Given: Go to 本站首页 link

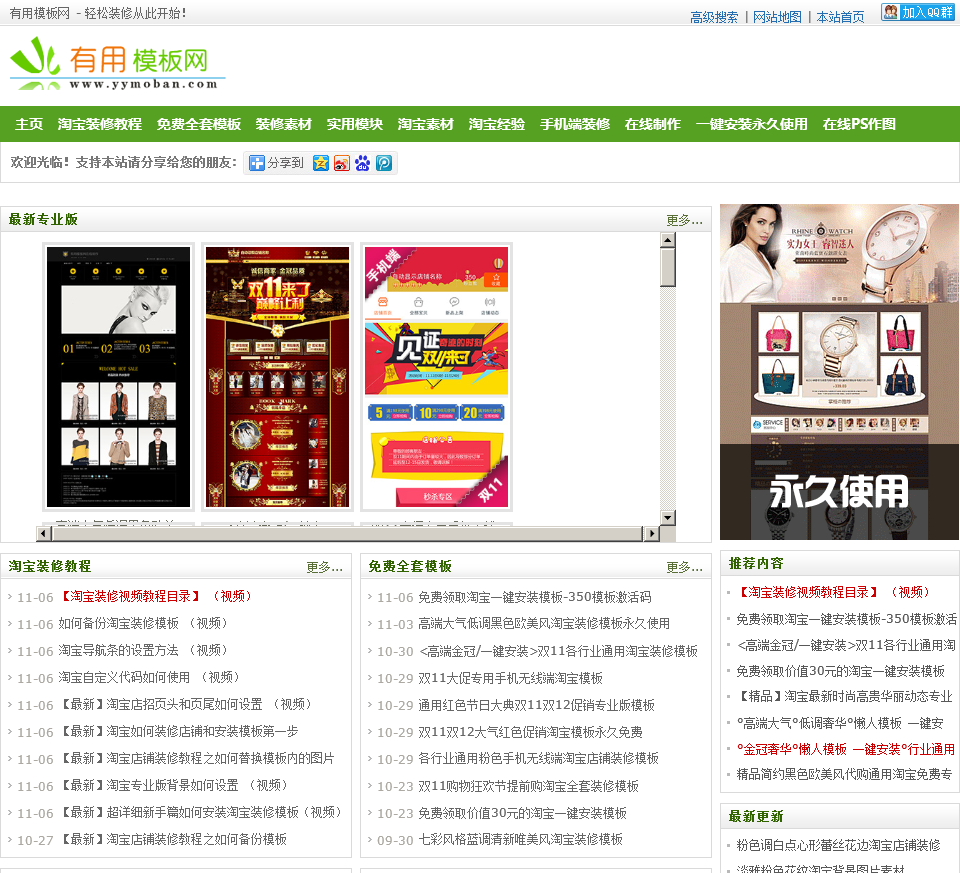Looking at the screenshot, I should pyautogui.click(x=840, y=17).
